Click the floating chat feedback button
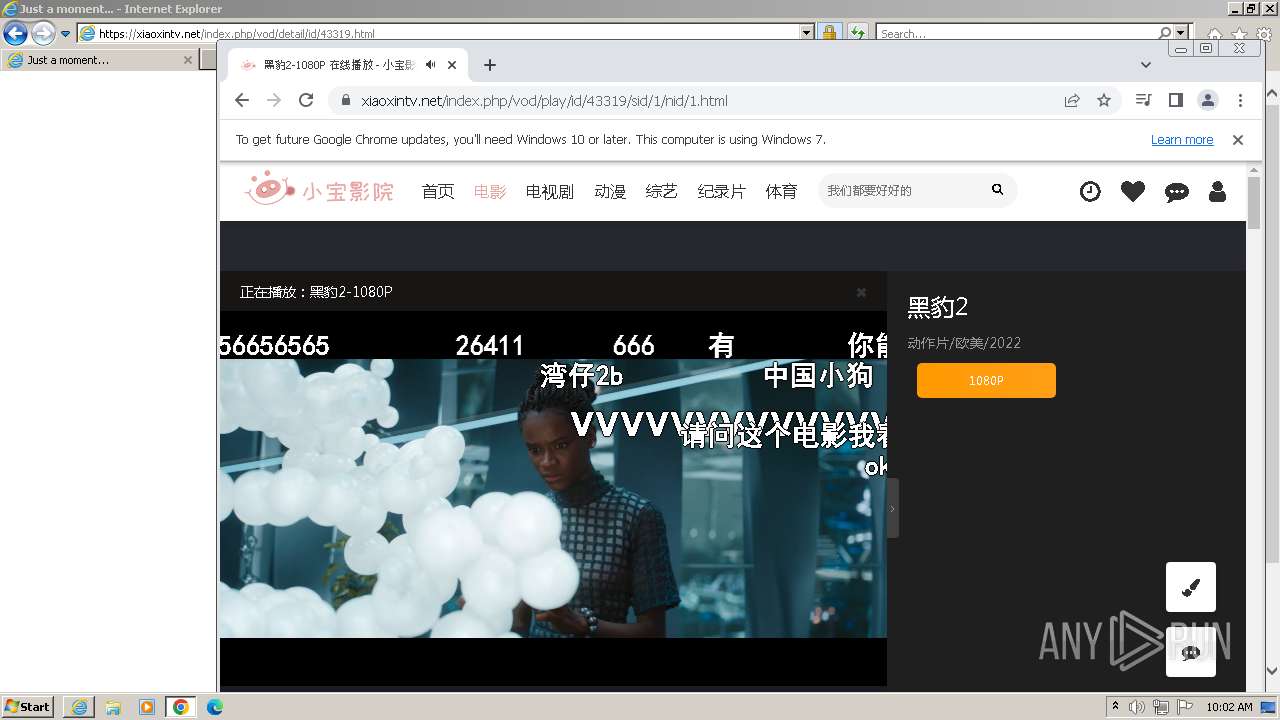 pos(1191,652)
